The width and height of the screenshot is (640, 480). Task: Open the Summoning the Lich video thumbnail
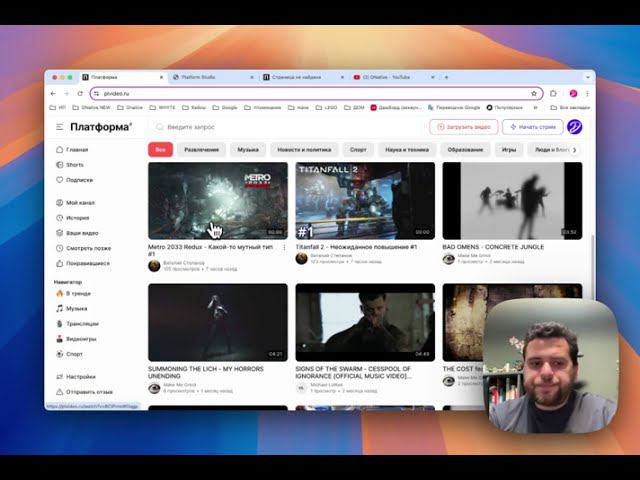(x=218, y=322)
